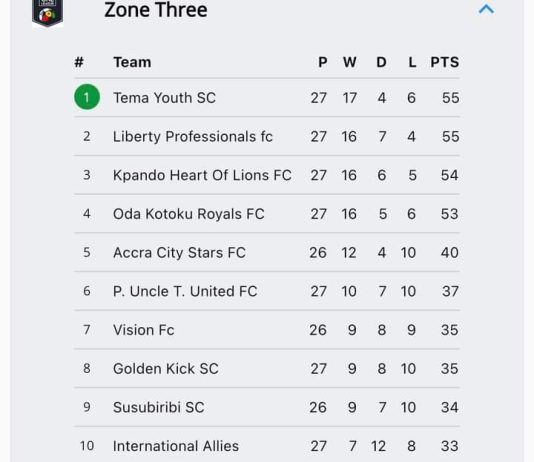Open Liberty Professionals fc team page
Image resolution: width=534 pixels, height=462 pixels.
193,137
